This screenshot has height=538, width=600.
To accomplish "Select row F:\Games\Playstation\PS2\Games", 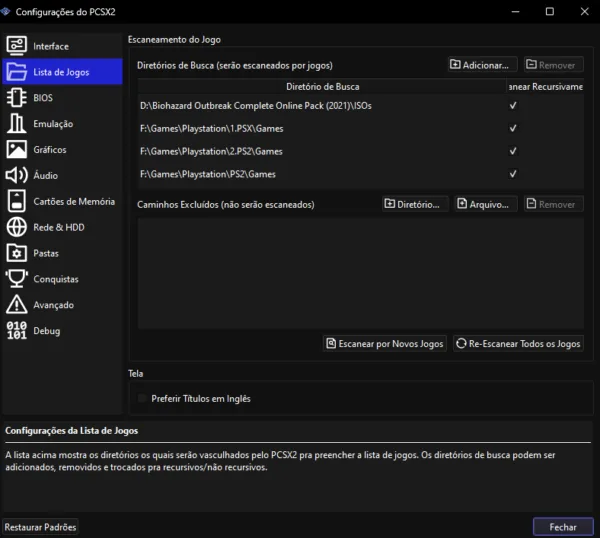I will 360,174.
